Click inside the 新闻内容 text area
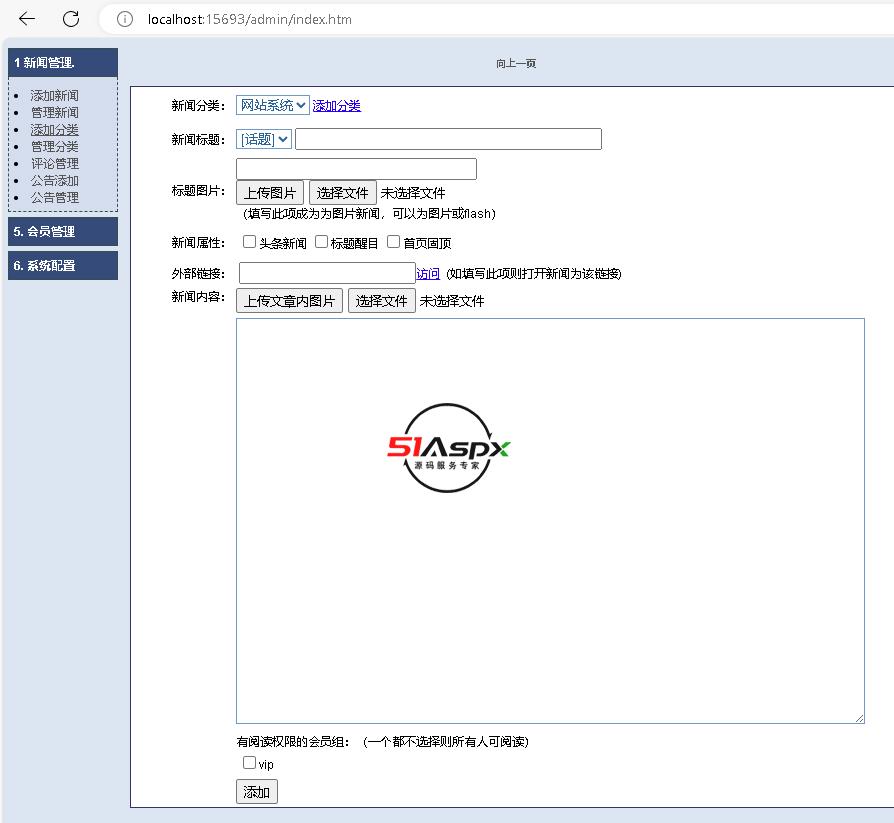 point(550,521)
